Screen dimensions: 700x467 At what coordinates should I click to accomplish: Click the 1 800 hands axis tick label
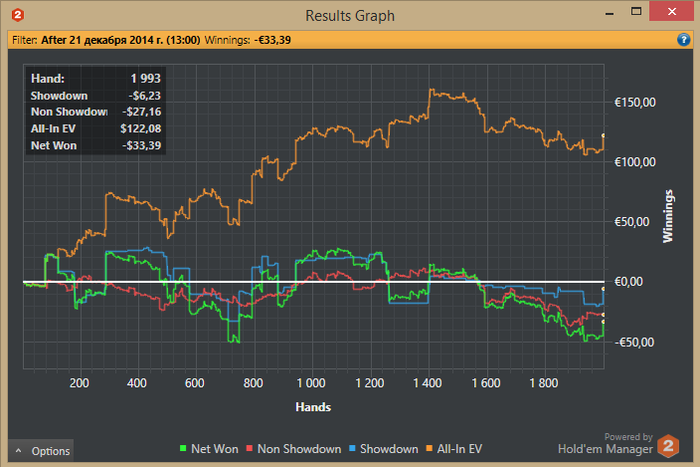(x=543, y=383)
